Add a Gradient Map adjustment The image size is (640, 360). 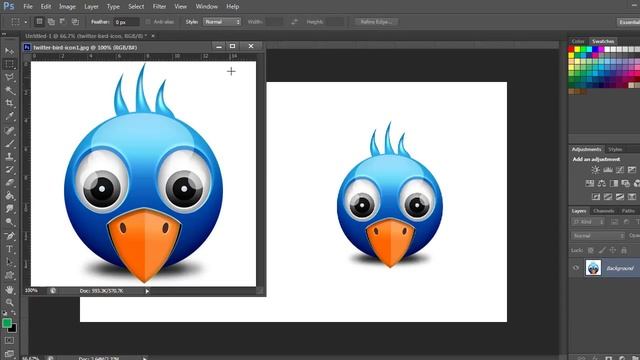(631, 197)
